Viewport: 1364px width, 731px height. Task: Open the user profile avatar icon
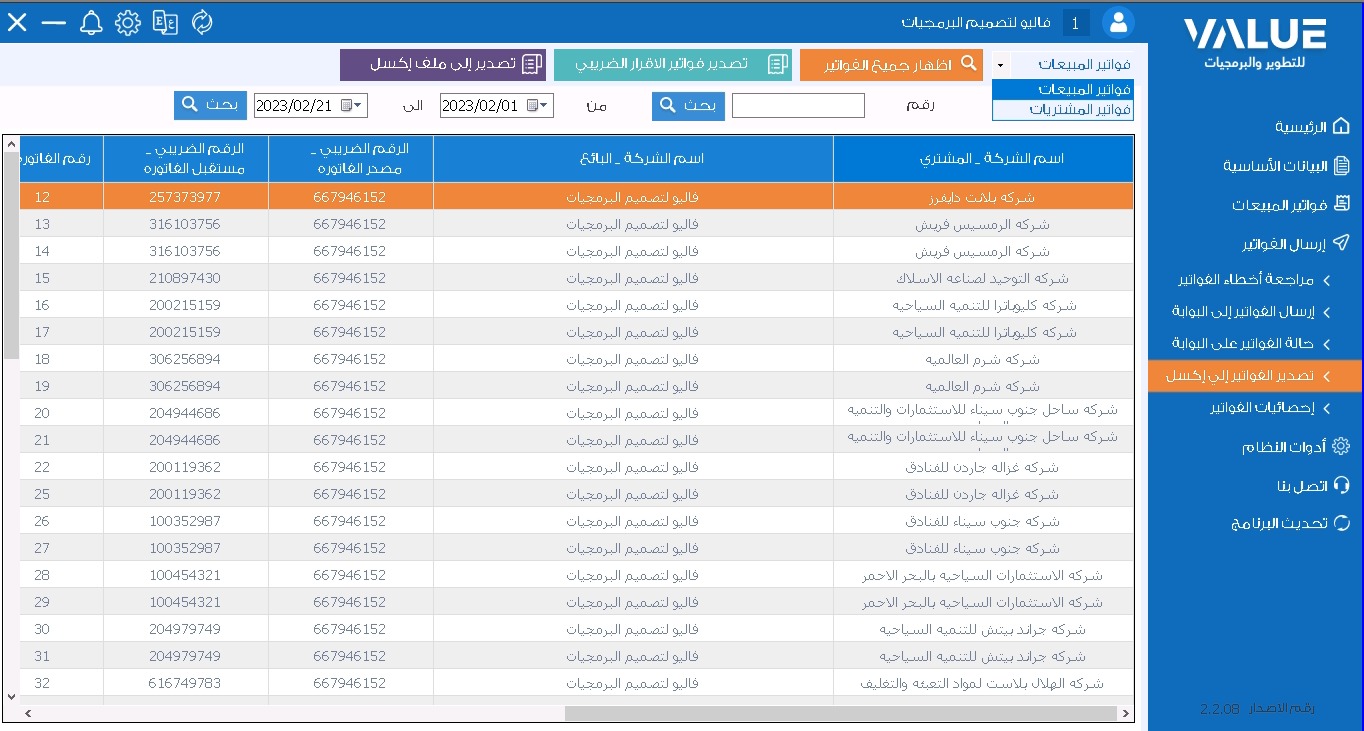pos(1117,22)
